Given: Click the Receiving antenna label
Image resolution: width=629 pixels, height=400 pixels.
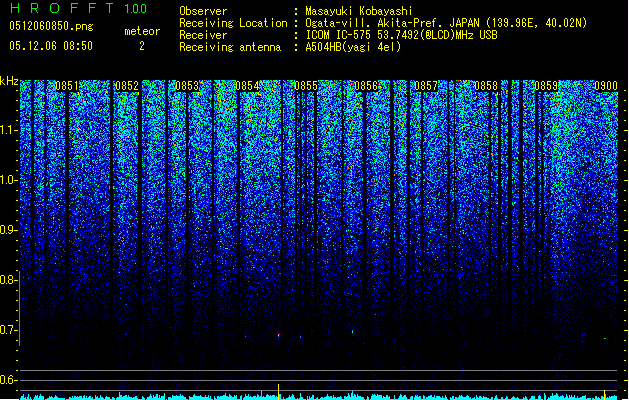Looking at the screenshot, I should tap(230, 47).
